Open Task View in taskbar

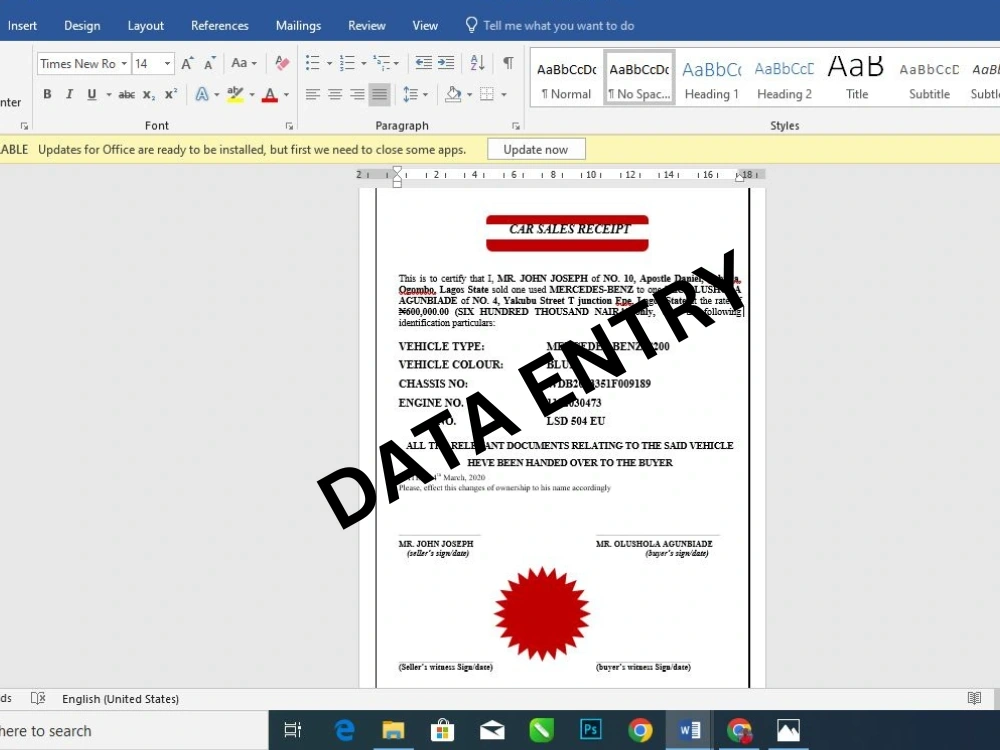293,730
